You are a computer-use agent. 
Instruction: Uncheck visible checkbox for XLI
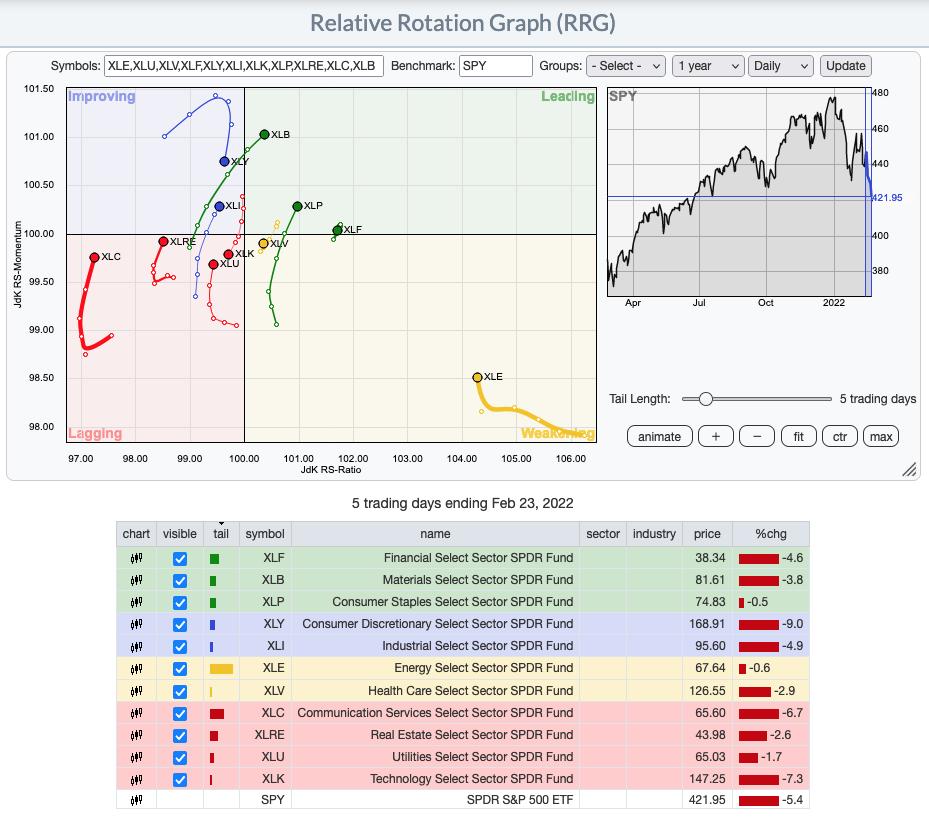(180, 647)
